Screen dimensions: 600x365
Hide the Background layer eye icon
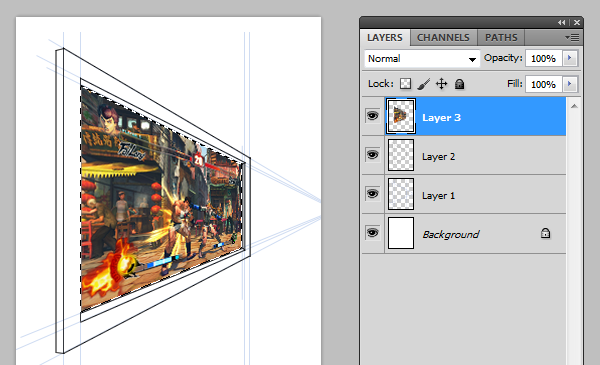click(x=372, y=233)
